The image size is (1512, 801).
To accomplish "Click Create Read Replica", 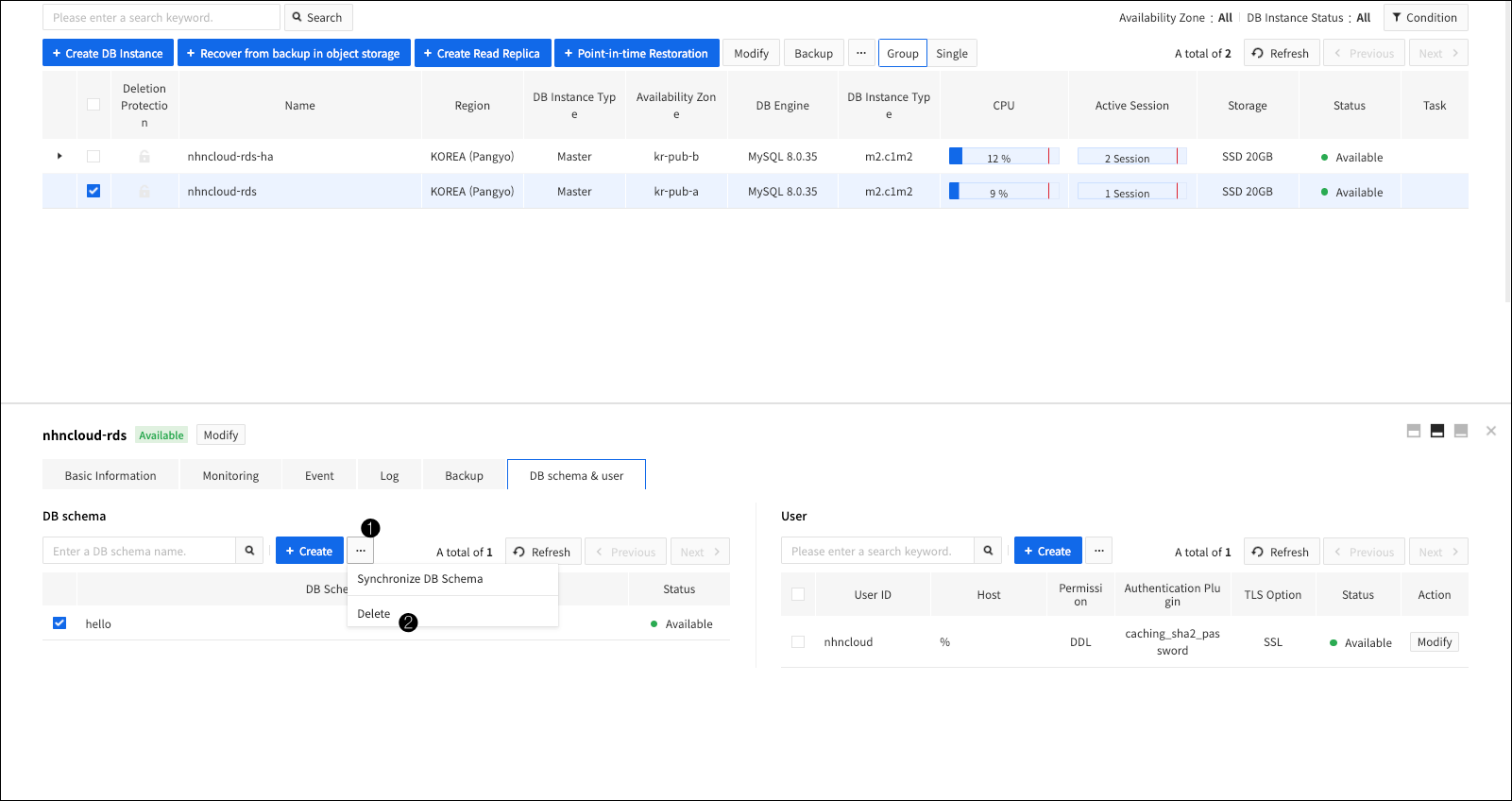I will [483, 53].
